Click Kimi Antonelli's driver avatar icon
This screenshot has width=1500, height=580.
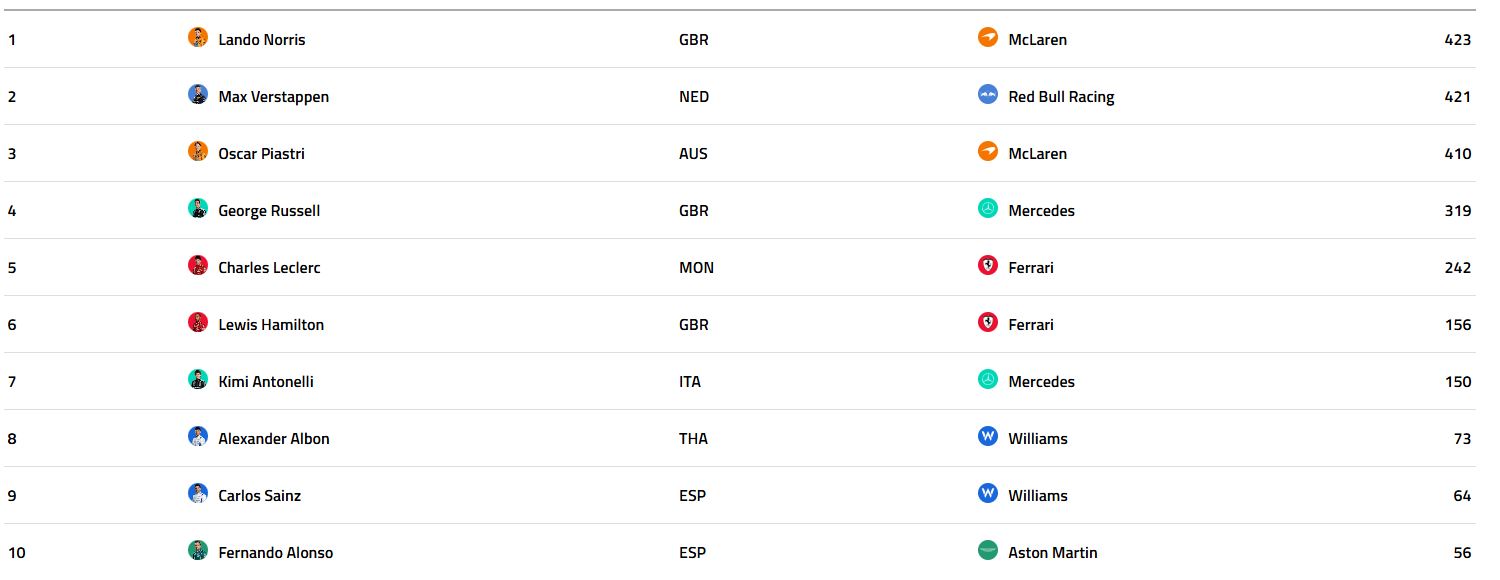(198, 380)
